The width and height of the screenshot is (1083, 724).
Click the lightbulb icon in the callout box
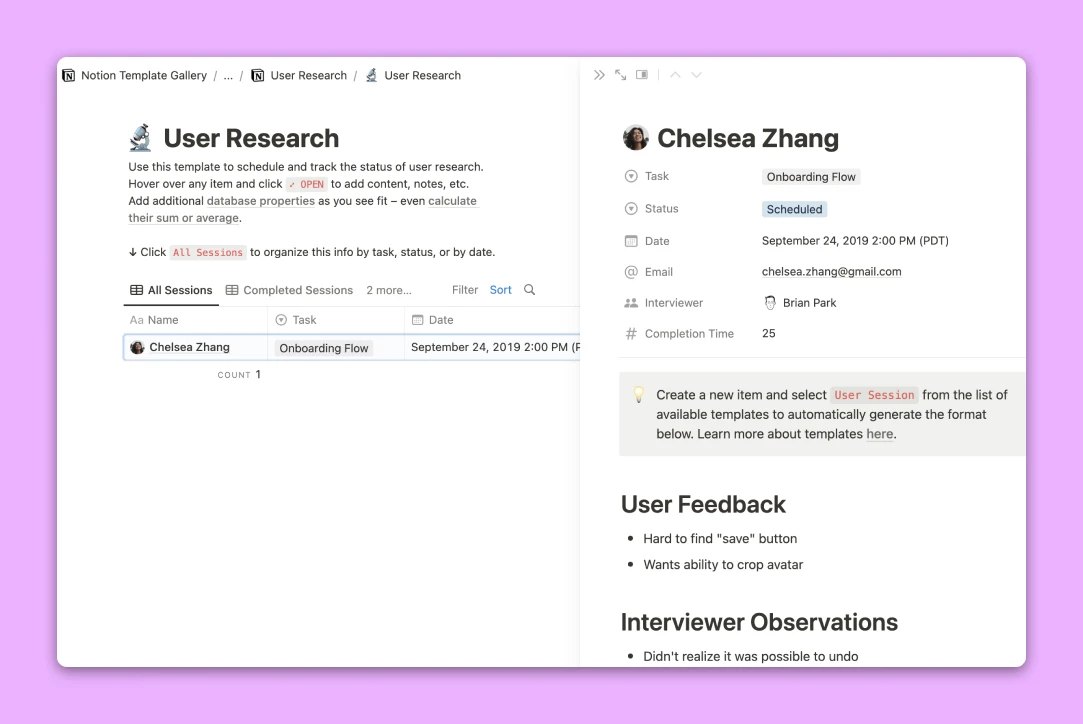tap(638, 394)
